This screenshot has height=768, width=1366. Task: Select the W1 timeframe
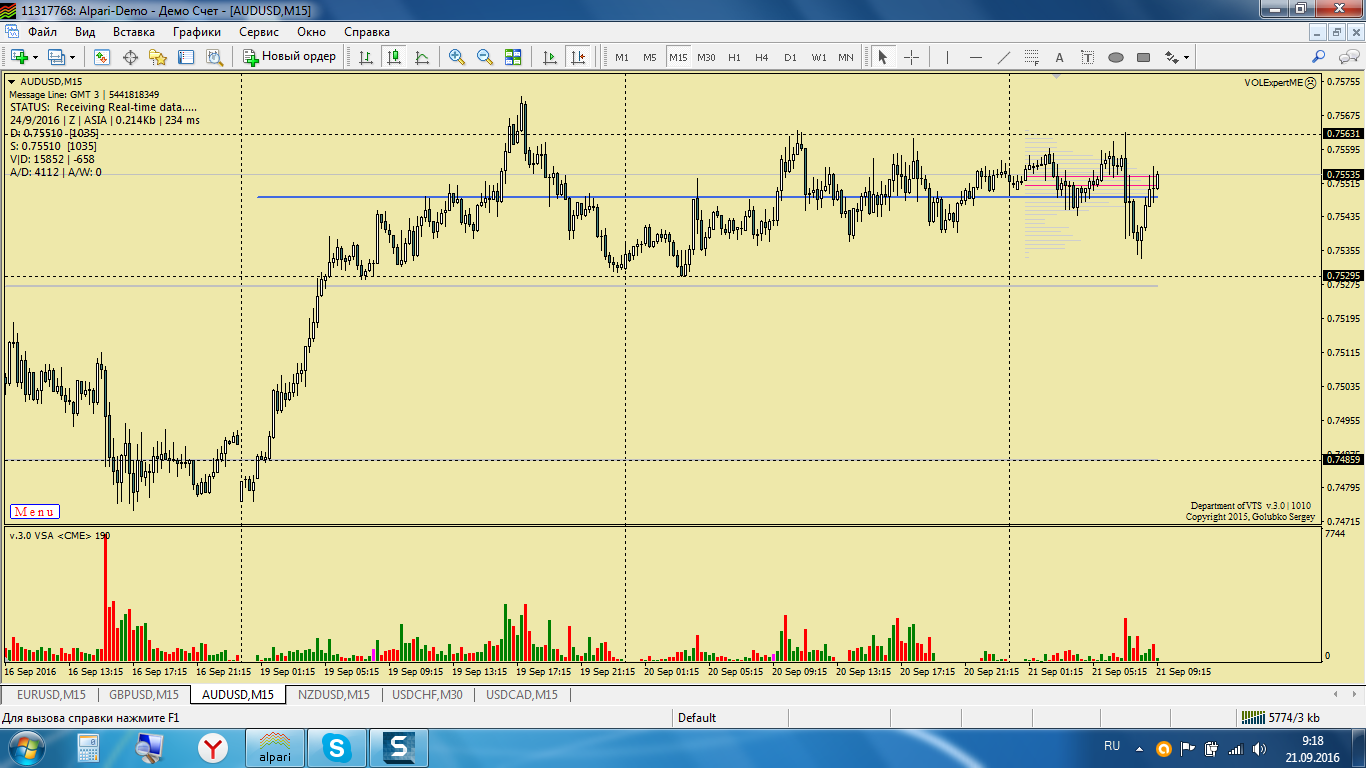[819, 57]
